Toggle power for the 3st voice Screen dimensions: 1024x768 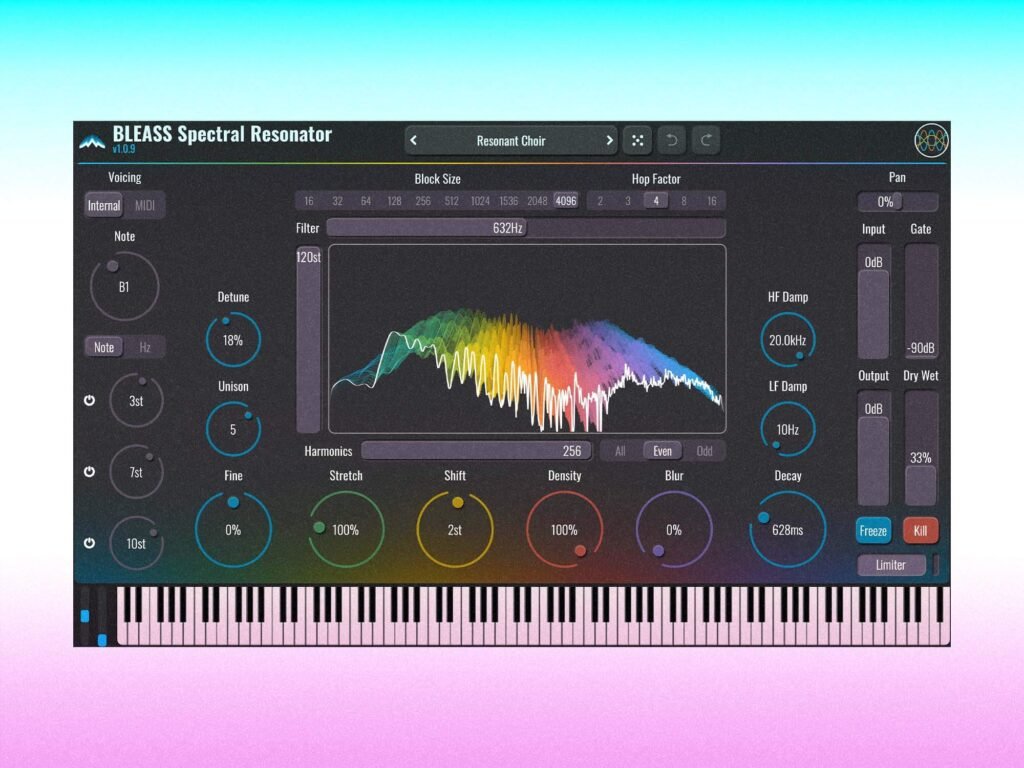89,400
